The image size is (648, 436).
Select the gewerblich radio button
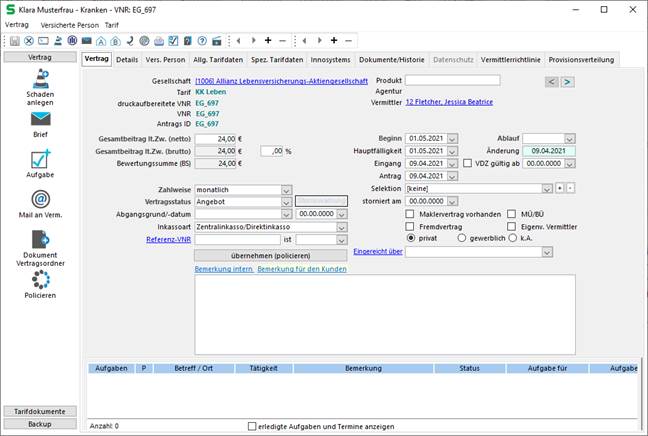coord(463,240)
